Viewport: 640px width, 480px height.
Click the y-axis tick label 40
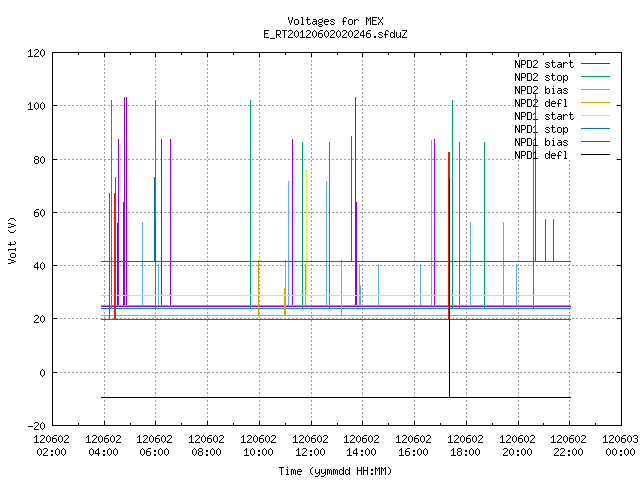(39, 266)
